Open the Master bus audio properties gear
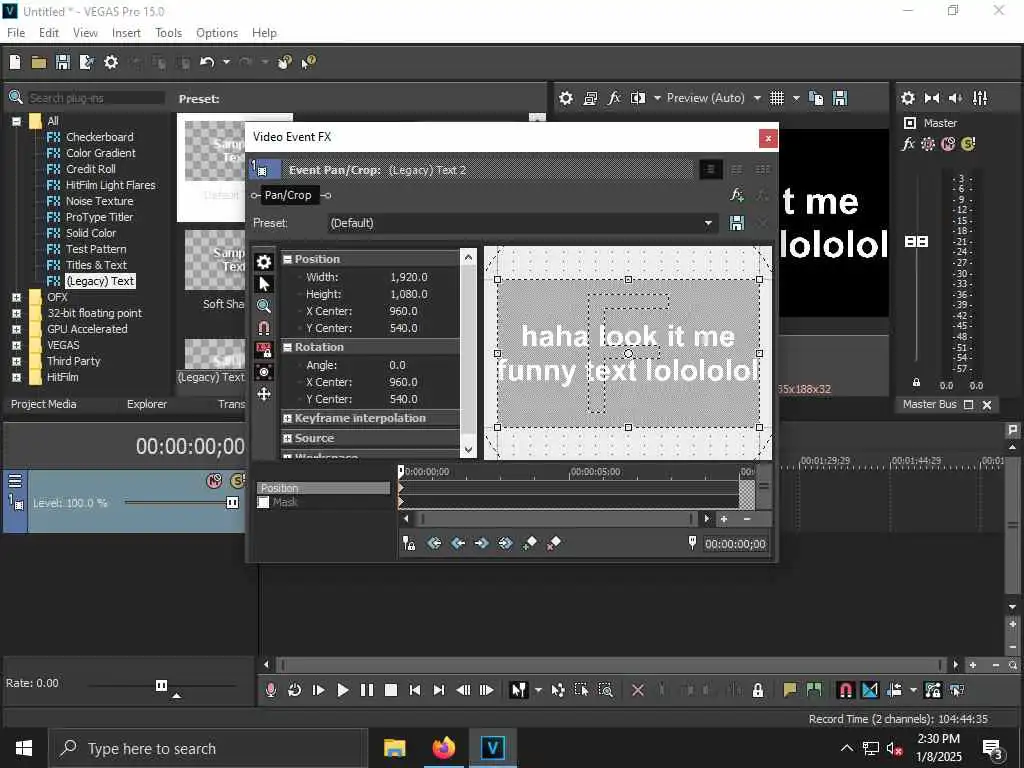Screen dimensions: 1024x768 [908, 98]
